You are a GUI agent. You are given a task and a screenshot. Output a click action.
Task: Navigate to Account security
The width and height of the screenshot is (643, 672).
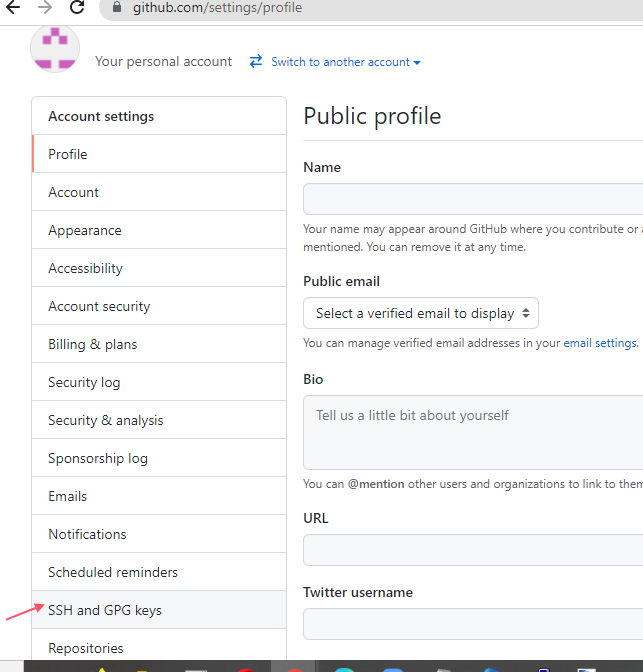pos(159,306)
